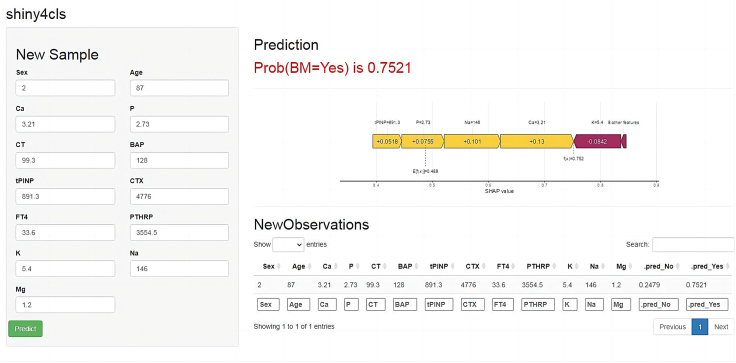The image size is (736, 363).
Task: Click the PTHRP column filter box
Action: [x=538, y=304]
